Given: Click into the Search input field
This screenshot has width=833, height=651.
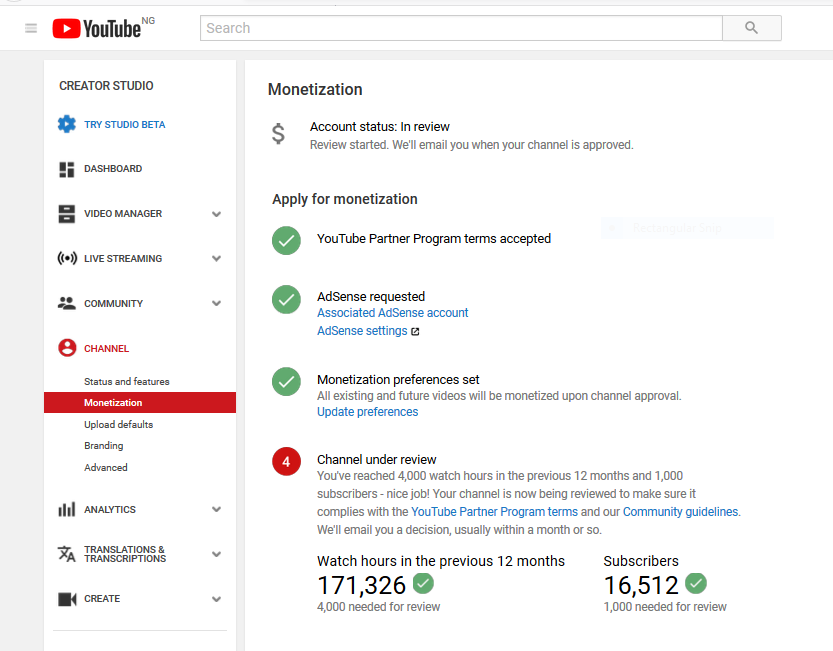Looking at the screenshot, I should click(461, 28).
